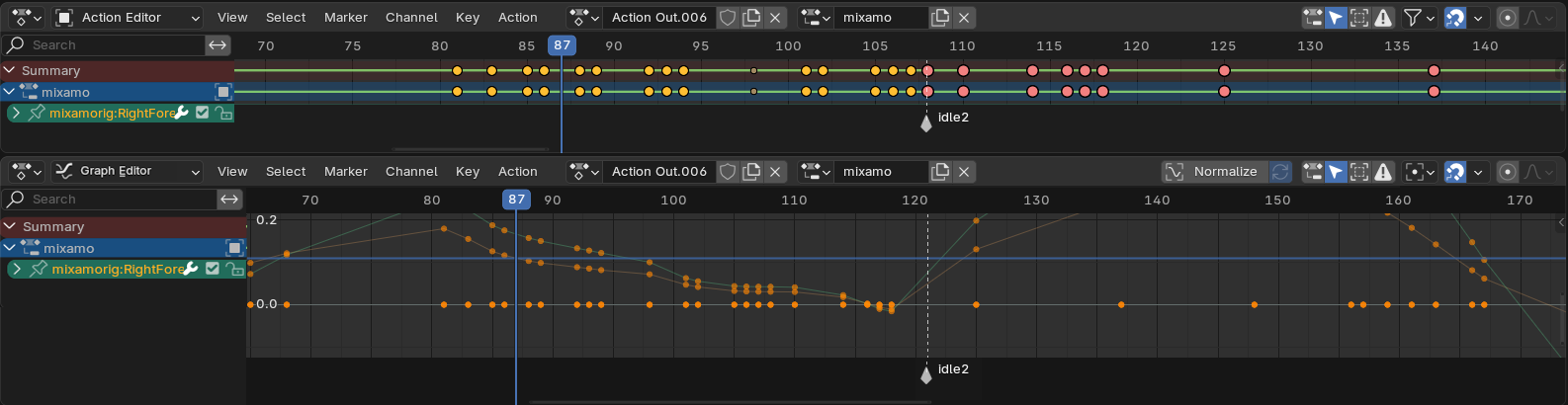Expand mixamorig:RightFore group in Action Editor
Image resolution: width=1568 pixels, height=405 pixels.
[x=16, y=113]
